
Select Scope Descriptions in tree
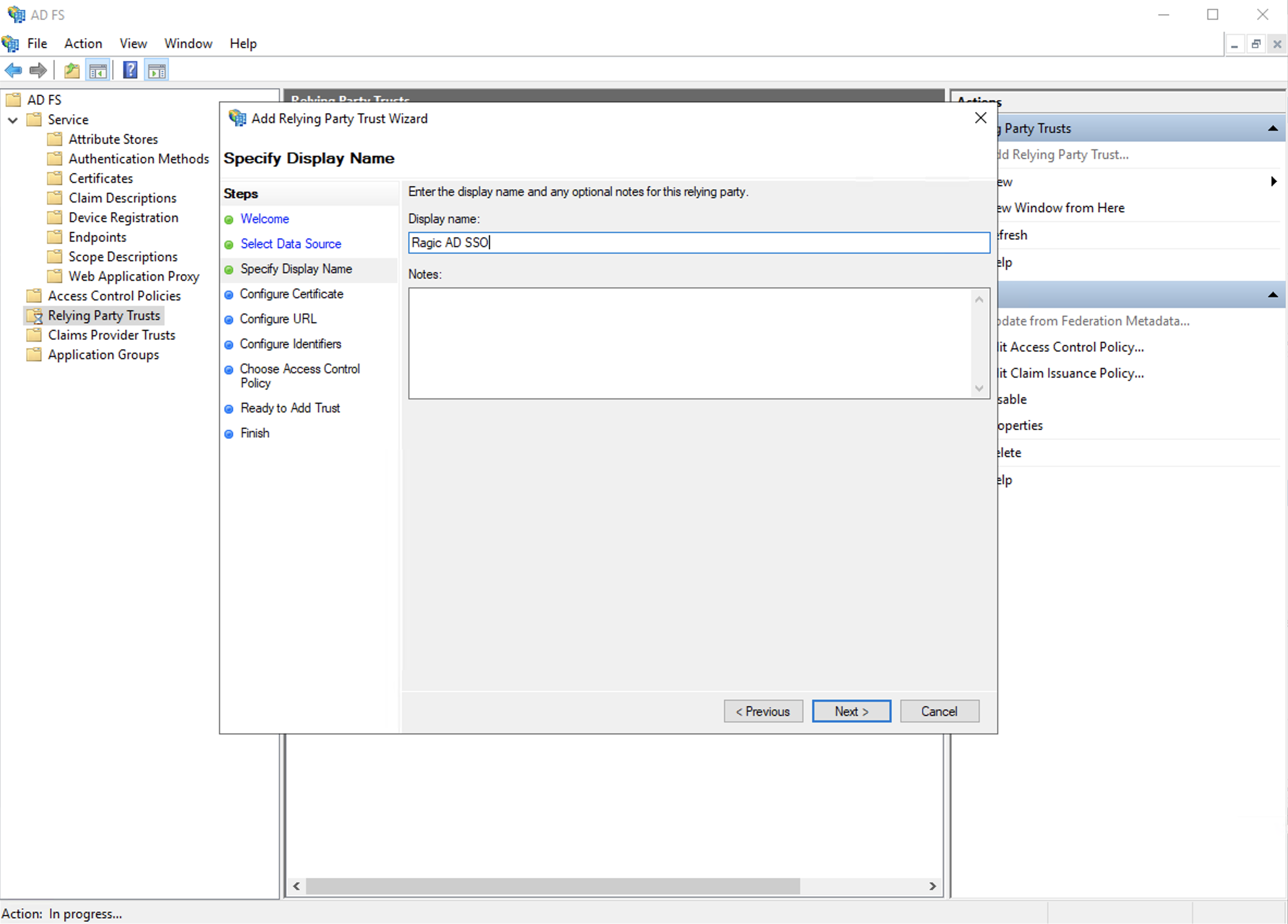pyautogui.click(x=123, y=256)
